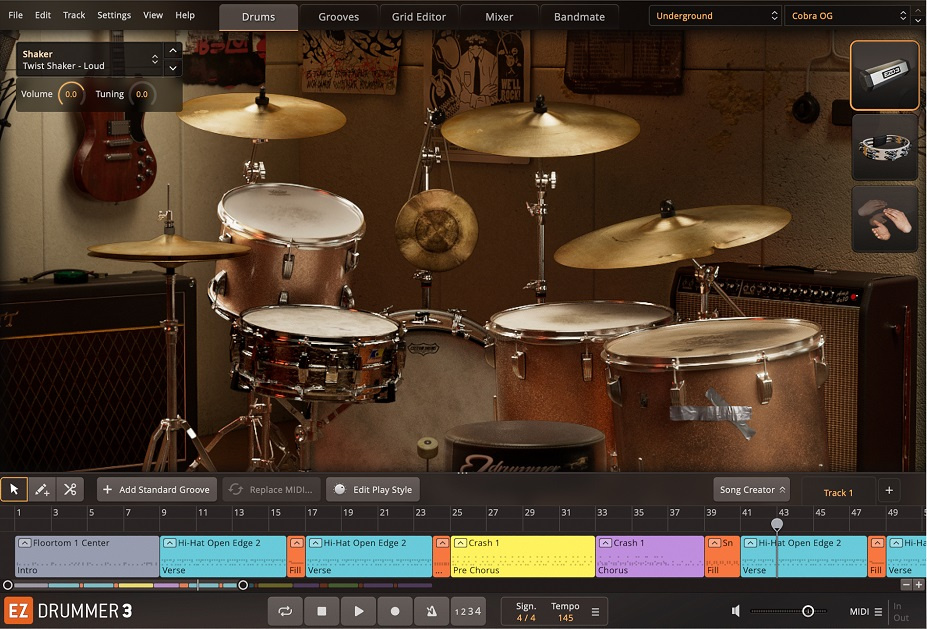Click Add Standard Groove button

point(156,489)
